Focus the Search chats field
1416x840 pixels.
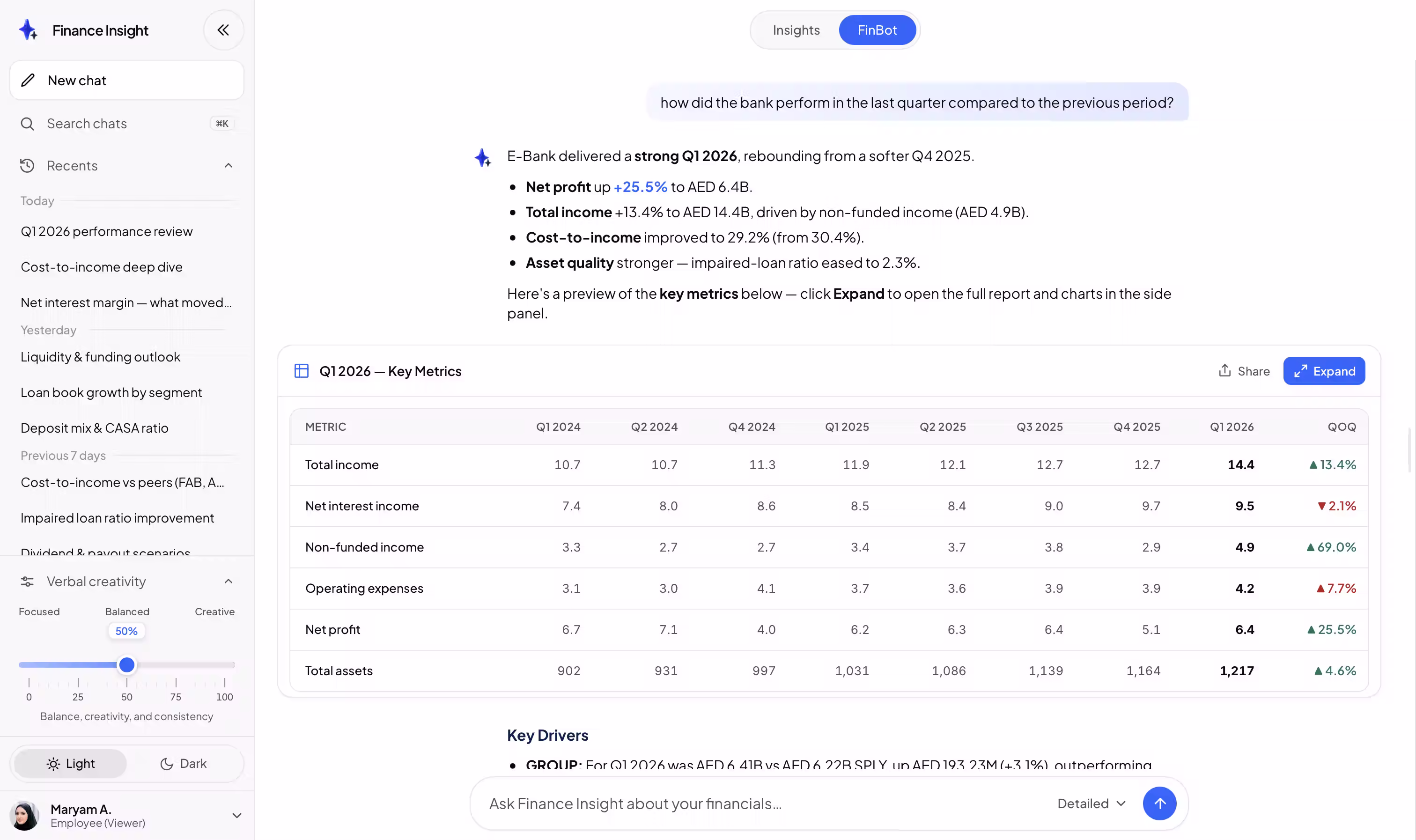coord(127,124)
